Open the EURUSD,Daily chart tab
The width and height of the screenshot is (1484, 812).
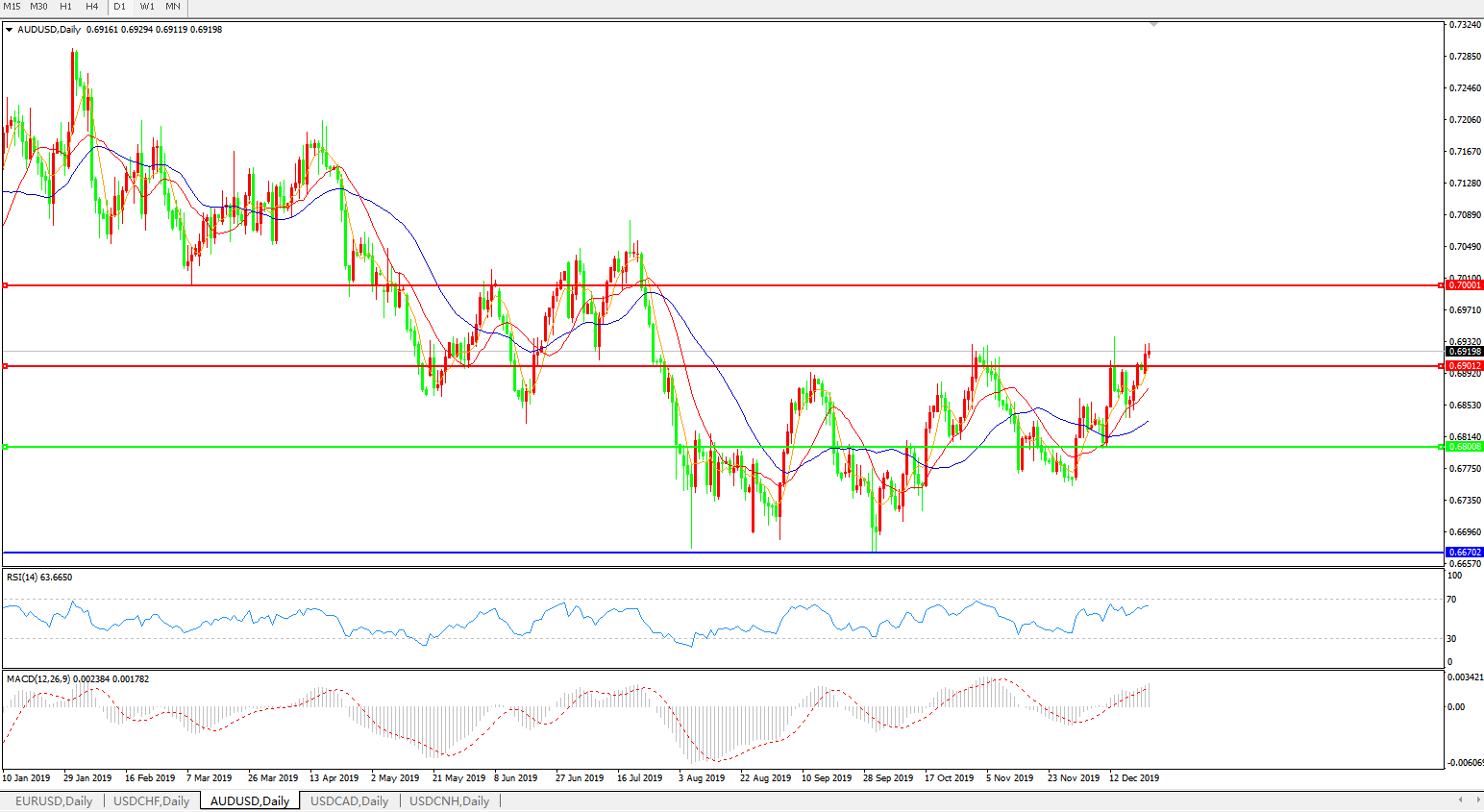coord(54,801)
